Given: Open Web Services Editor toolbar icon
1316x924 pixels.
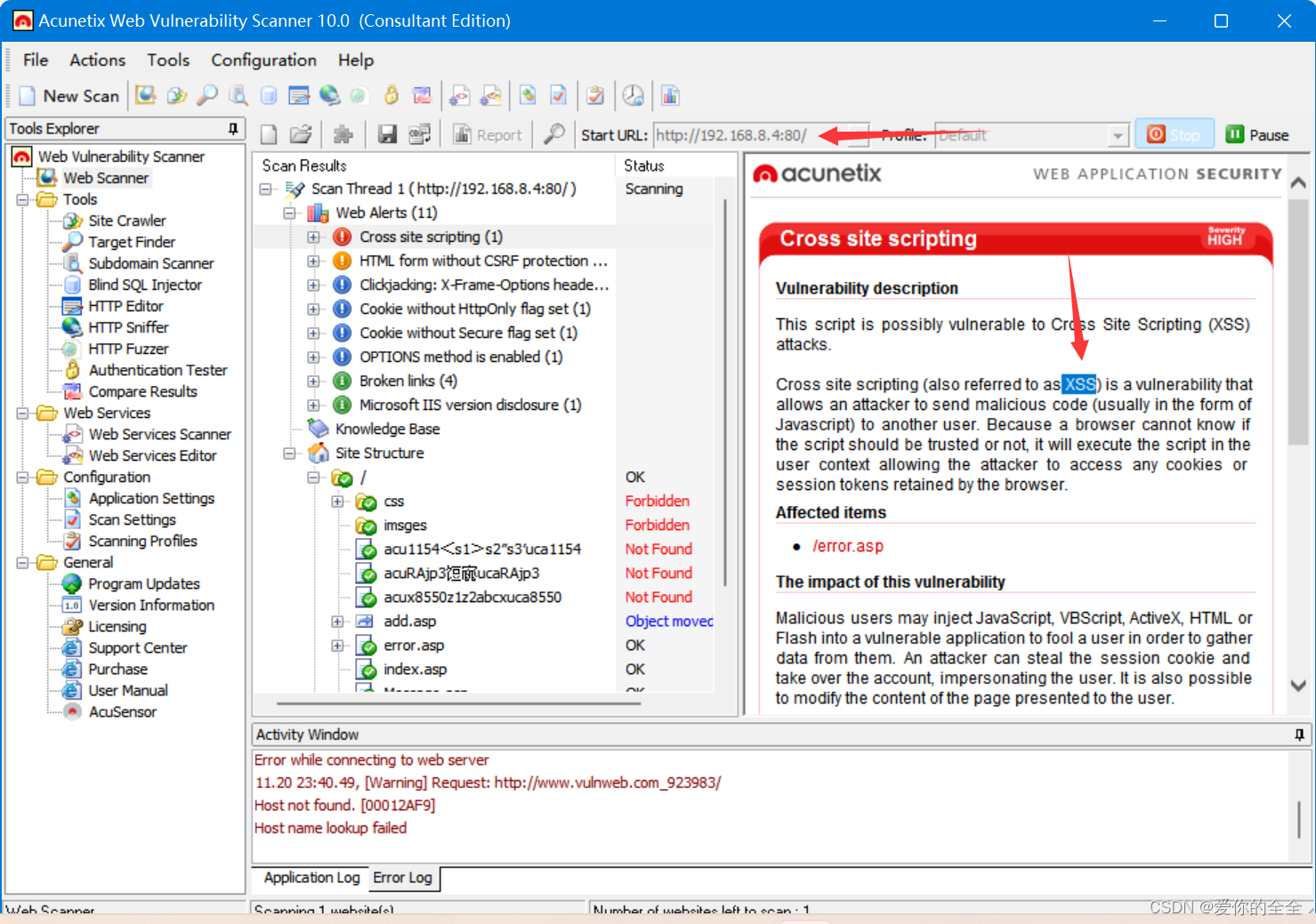Looking at the screenshot, I should pos(490,95).
